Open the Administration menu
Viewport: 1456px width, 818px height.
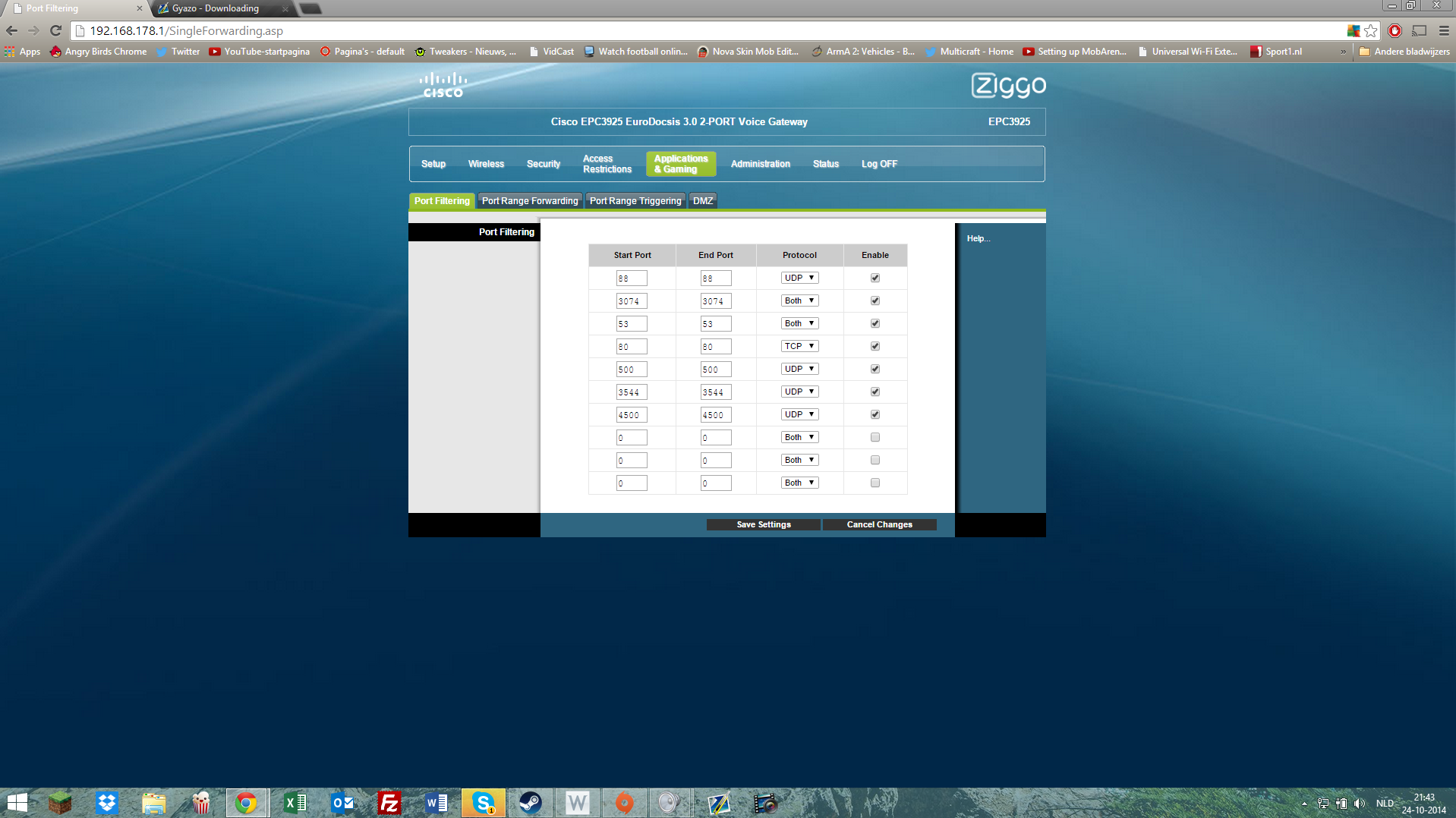tap(761, 164)
